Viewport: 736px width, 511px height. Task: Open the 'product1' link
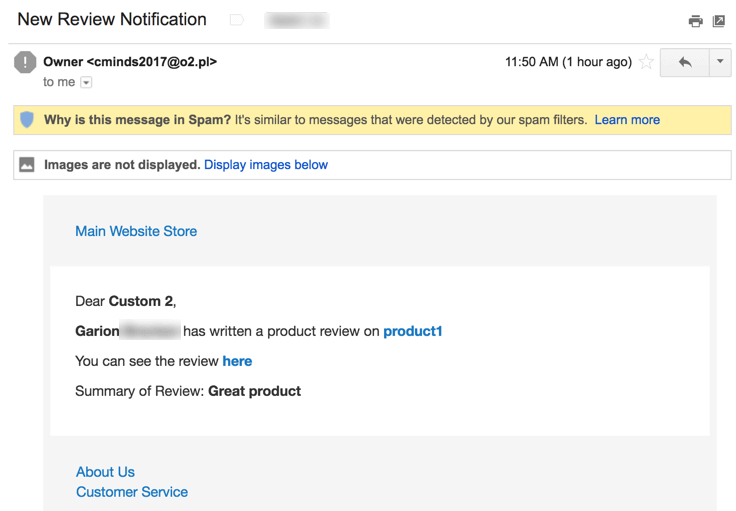pos(412,331)
